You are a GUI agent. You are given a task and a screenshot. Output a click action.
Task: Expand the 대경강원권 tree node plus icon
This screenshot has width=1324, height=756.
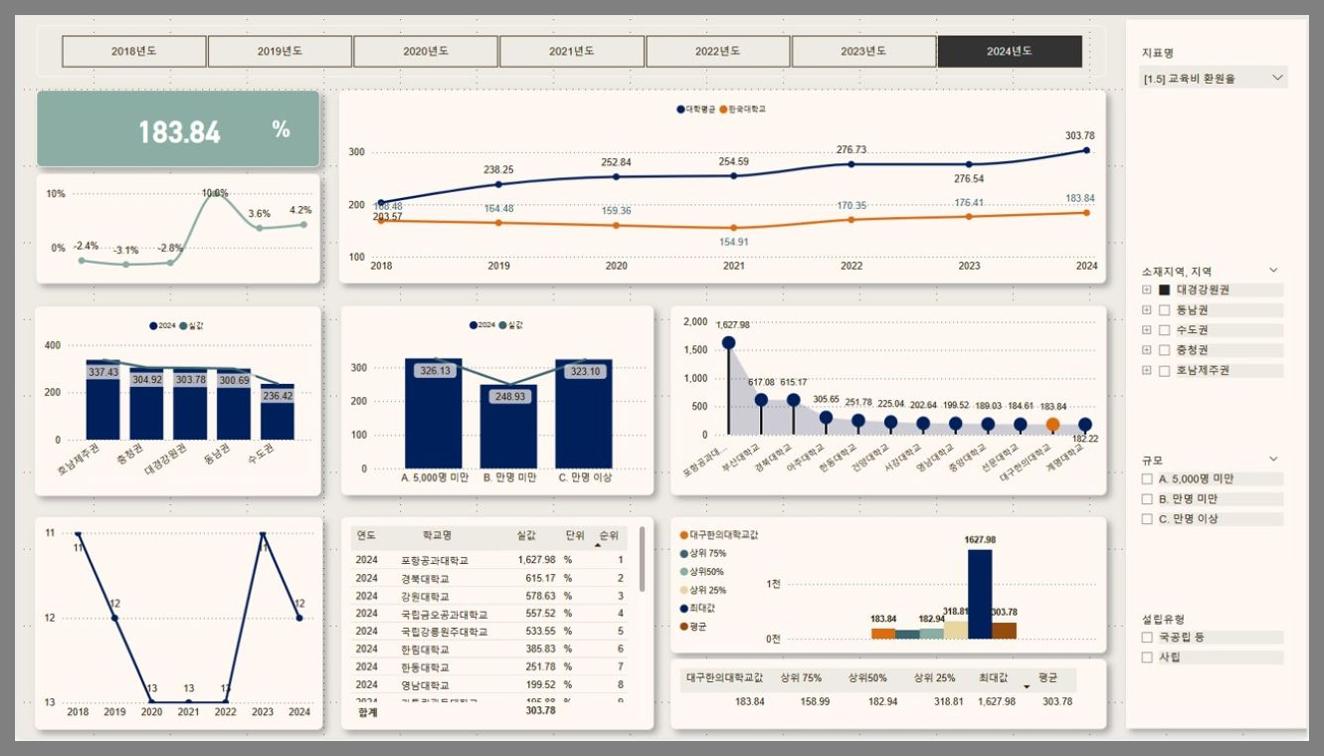pyautogui.click(x=1146, y=290)
